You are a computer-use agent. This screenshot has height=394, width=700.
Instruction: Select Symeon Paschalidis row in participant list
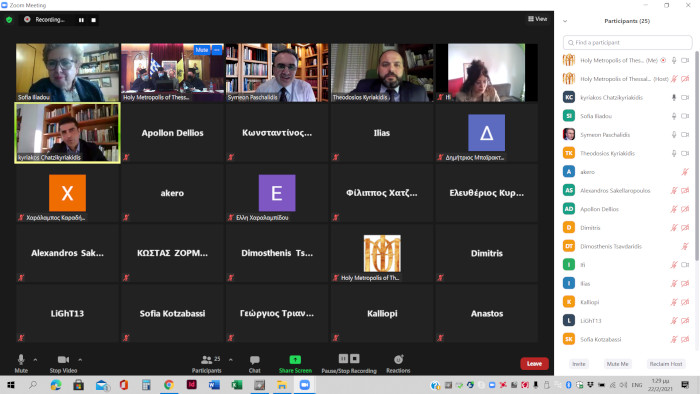[x=627, y=135]
